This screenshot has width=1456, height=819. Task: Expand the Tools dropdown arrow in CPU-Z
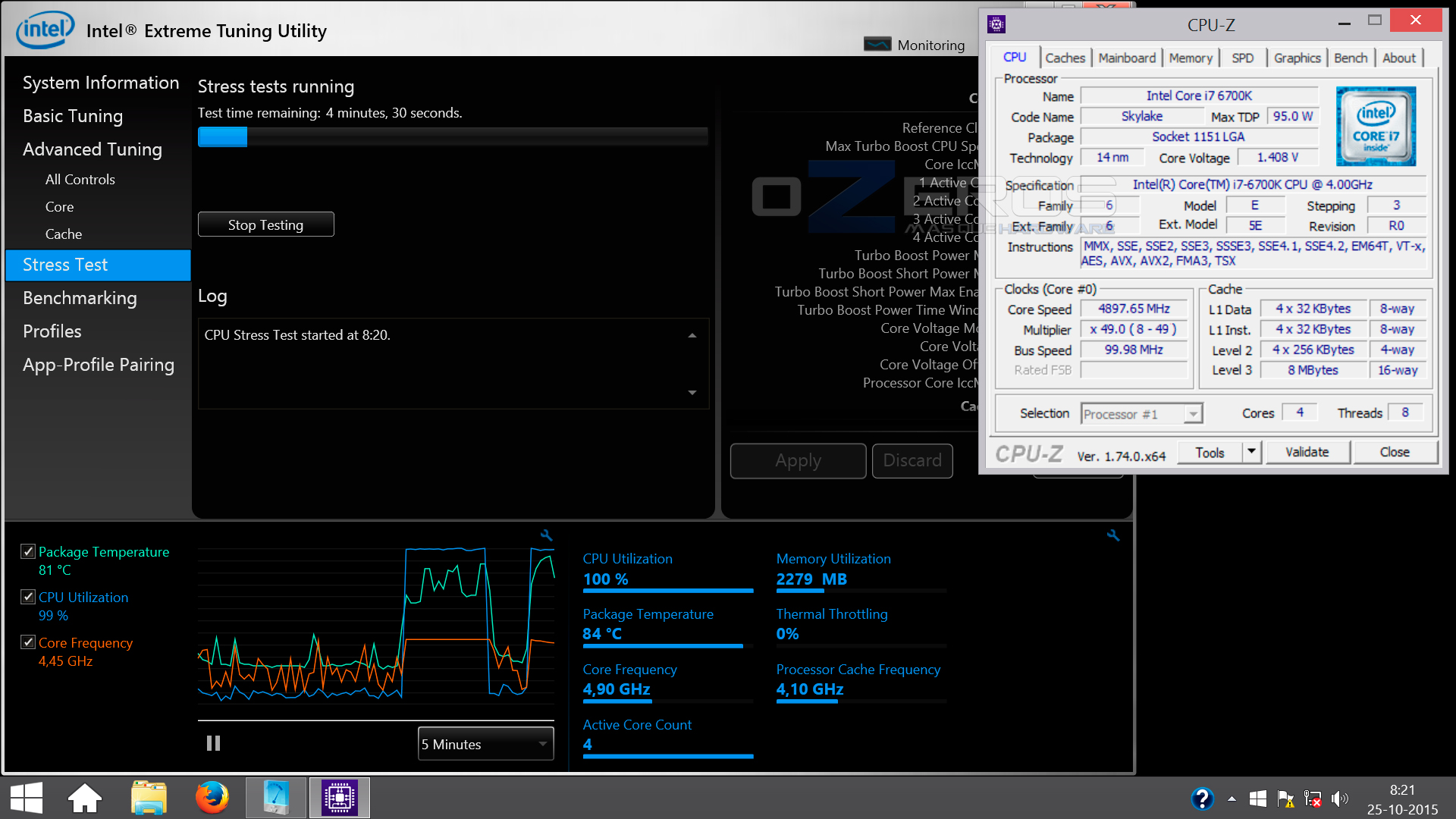coord(1251,452)
